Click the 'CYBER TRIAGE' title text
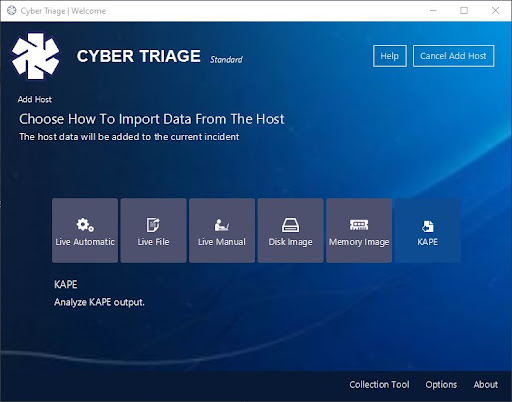The height and width of the screenshot is (402, 512). pyautogui.click(x=139, y=56)
